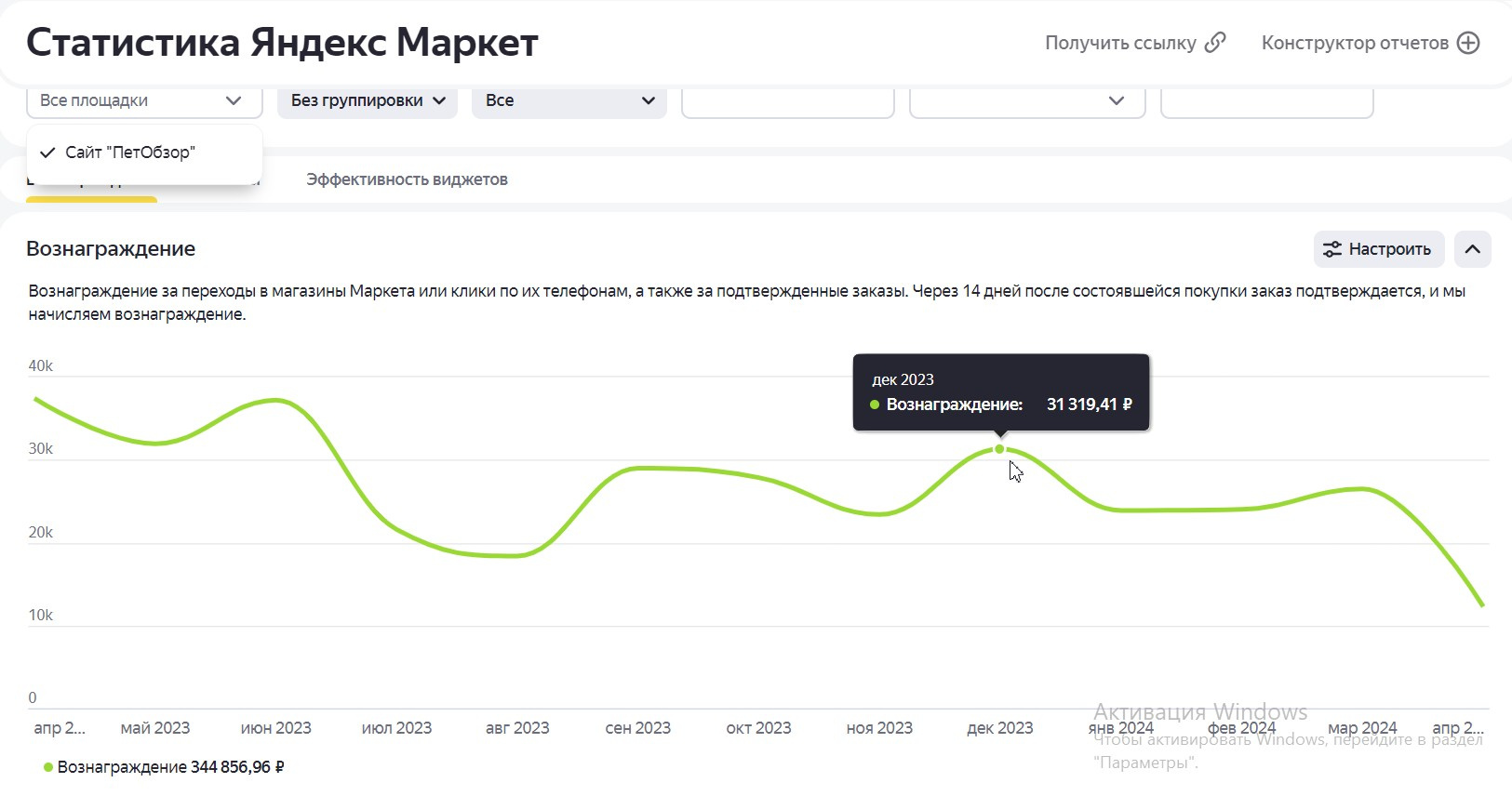Open the Все площадки dropdown
The height and width of the screenshot is (796, 1512).
tap(145, 100)
